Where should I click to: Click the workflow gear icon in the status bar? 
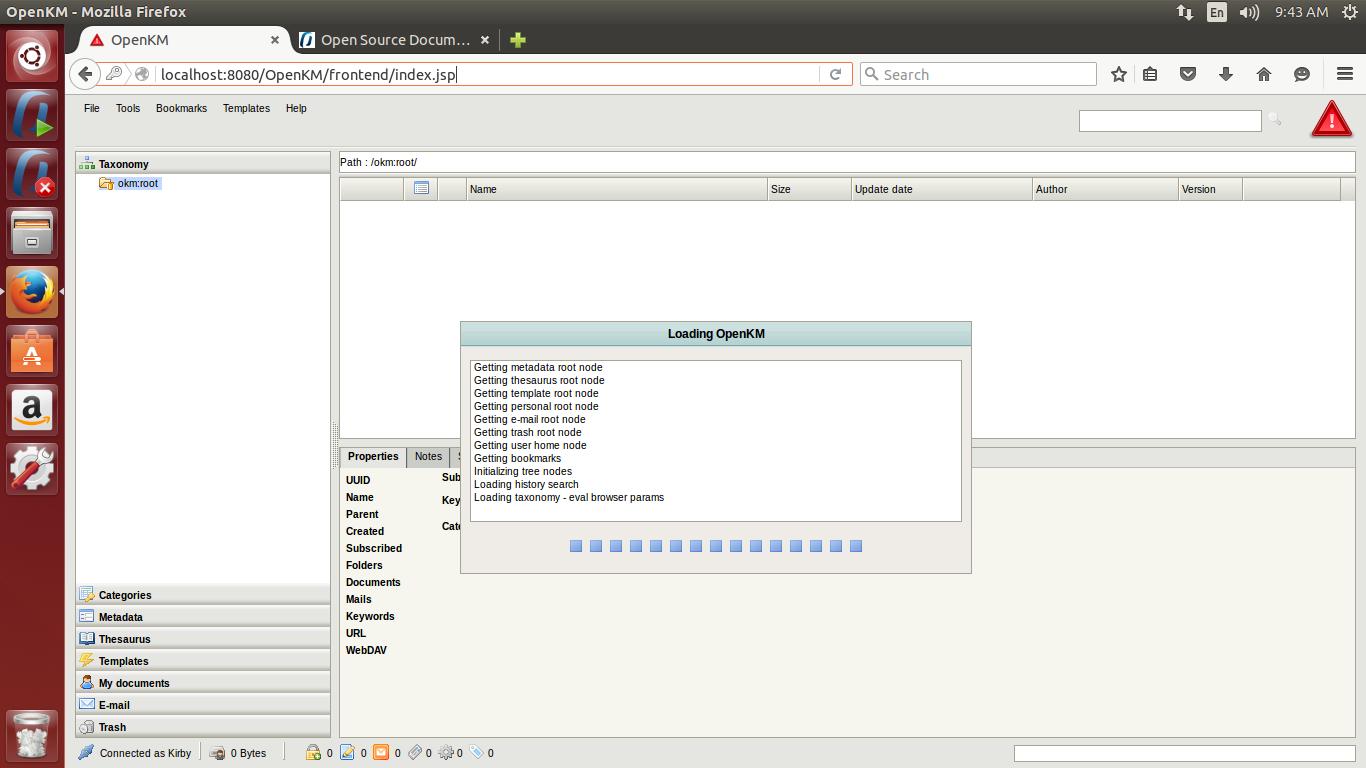[x=446, y=753]
